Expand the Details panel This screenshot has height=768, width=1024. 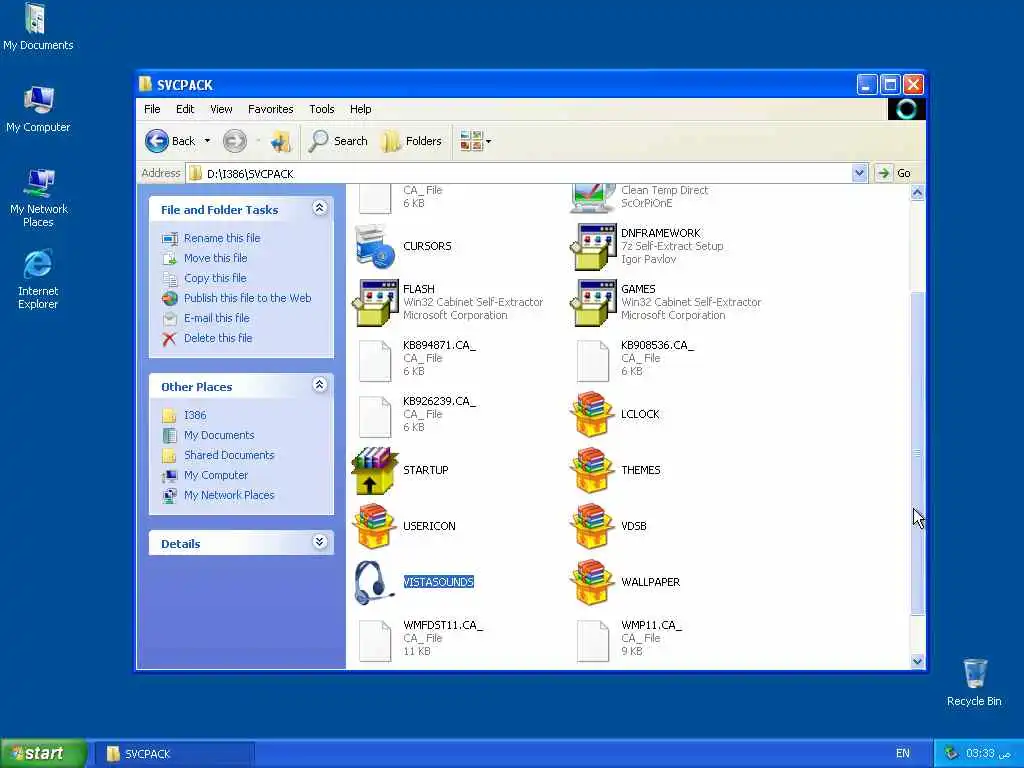coord(319,541)
